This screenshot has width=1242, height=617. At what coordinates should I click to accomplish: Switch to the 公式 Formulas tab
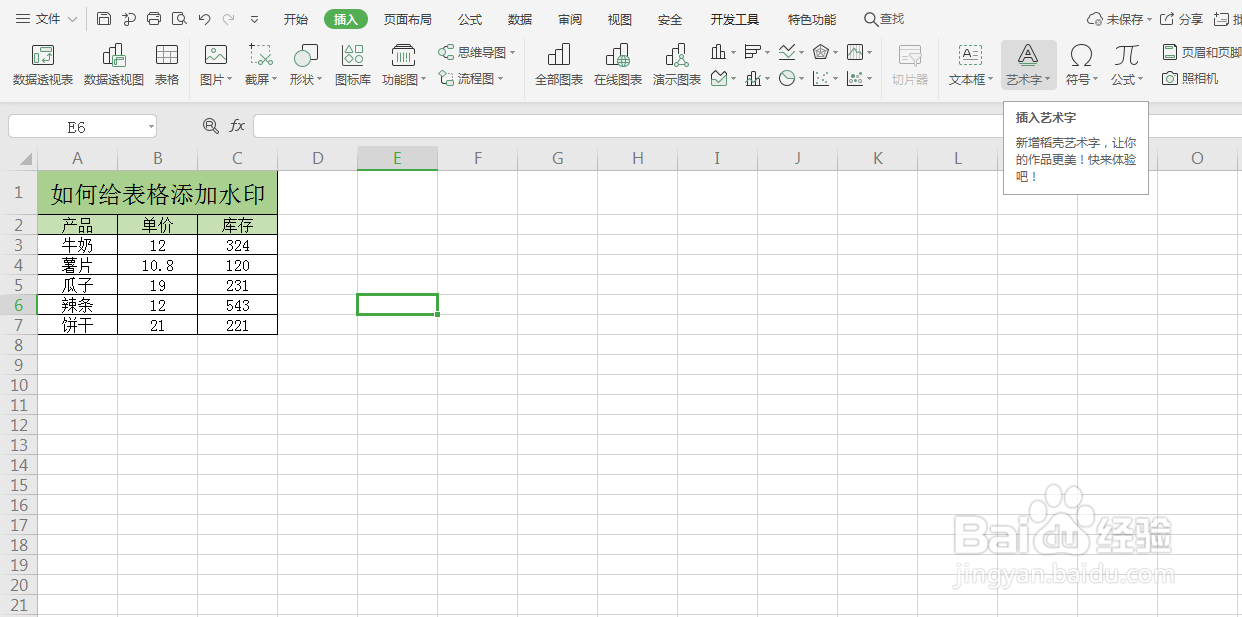point(470,19)
